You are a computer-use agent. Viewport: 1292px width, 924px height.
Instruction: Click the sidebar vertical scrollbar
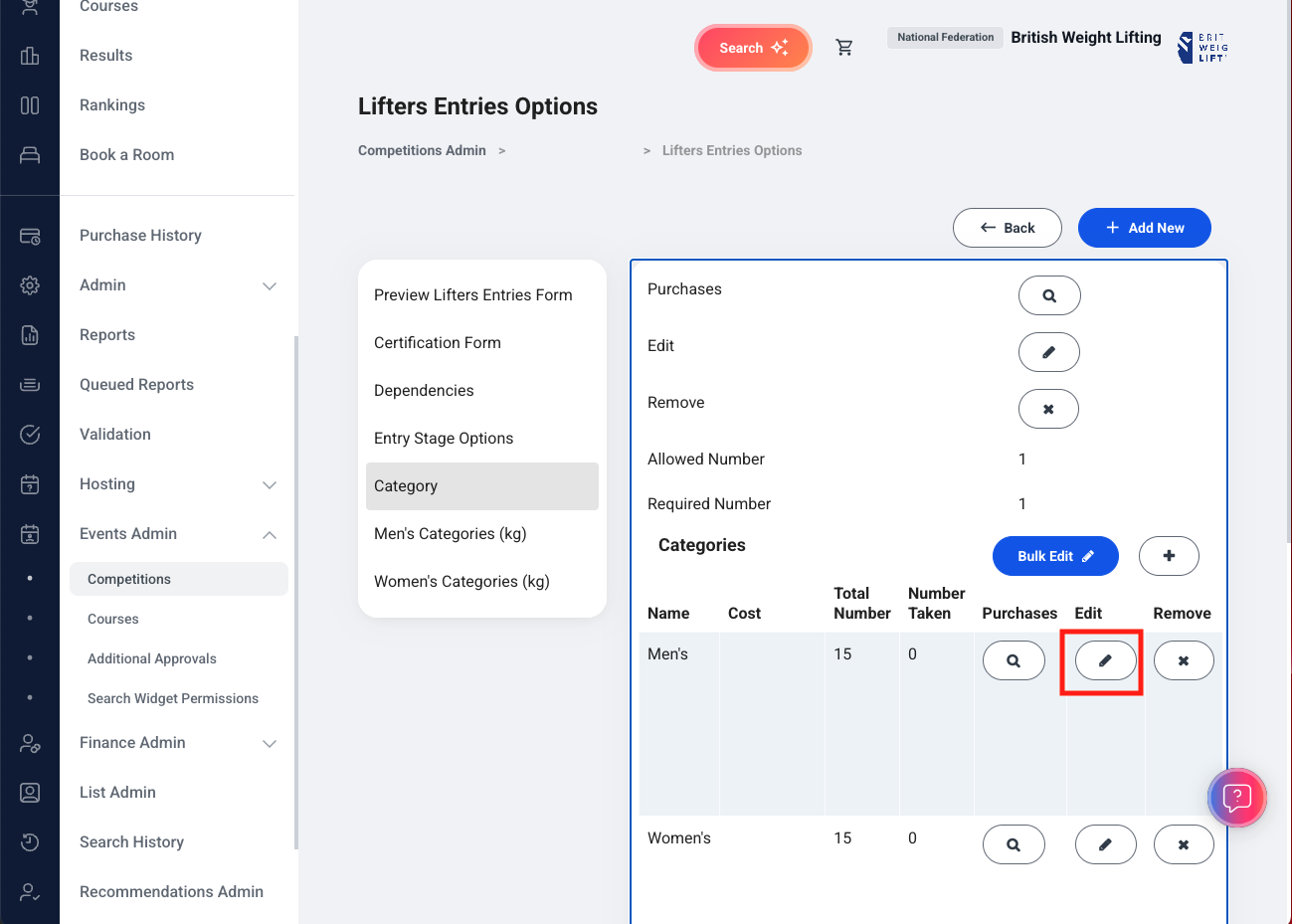(x=295, y=592)
